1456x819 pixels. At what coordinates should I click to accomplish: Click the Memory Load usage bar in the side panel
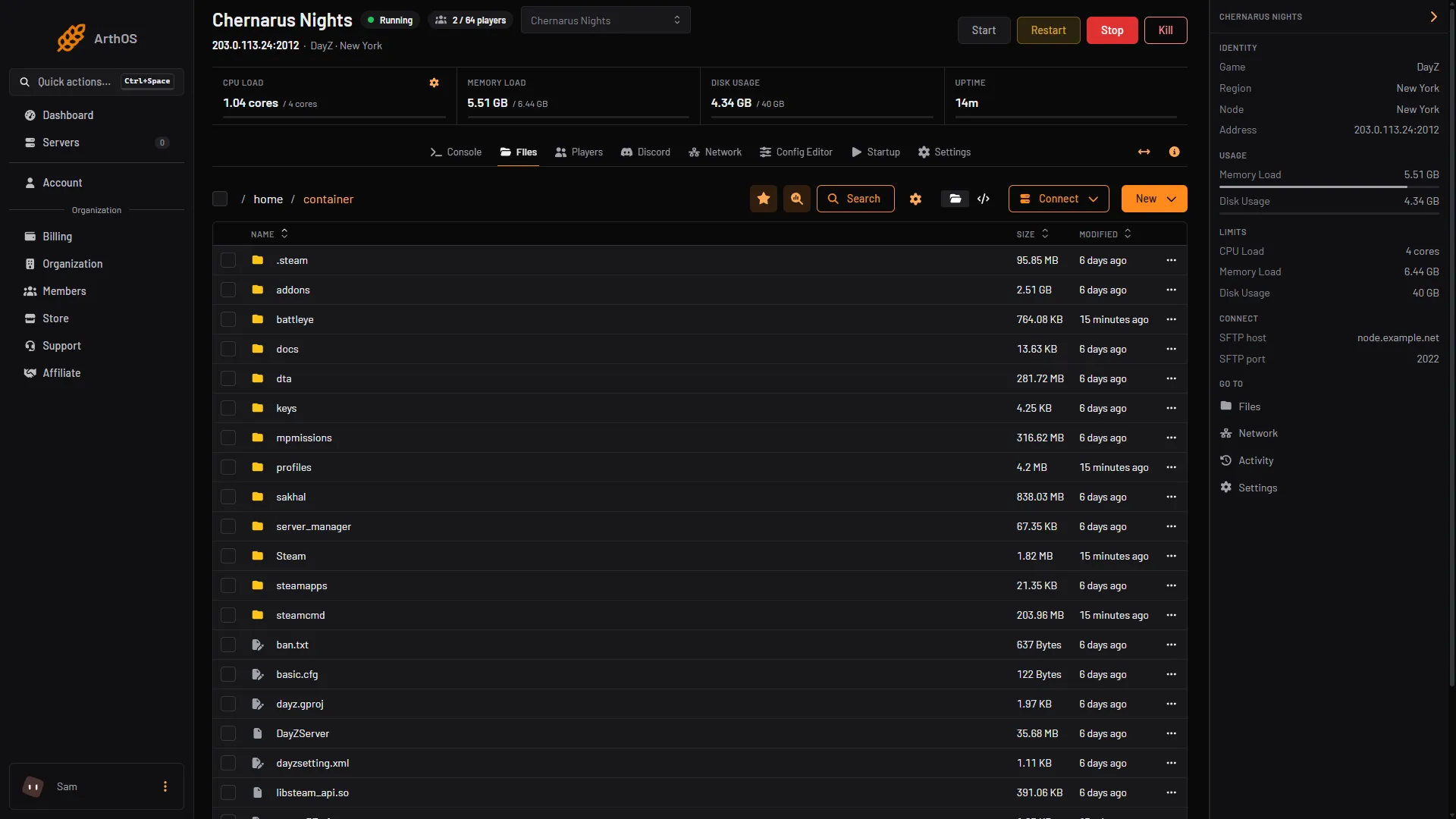(1329, 187)
